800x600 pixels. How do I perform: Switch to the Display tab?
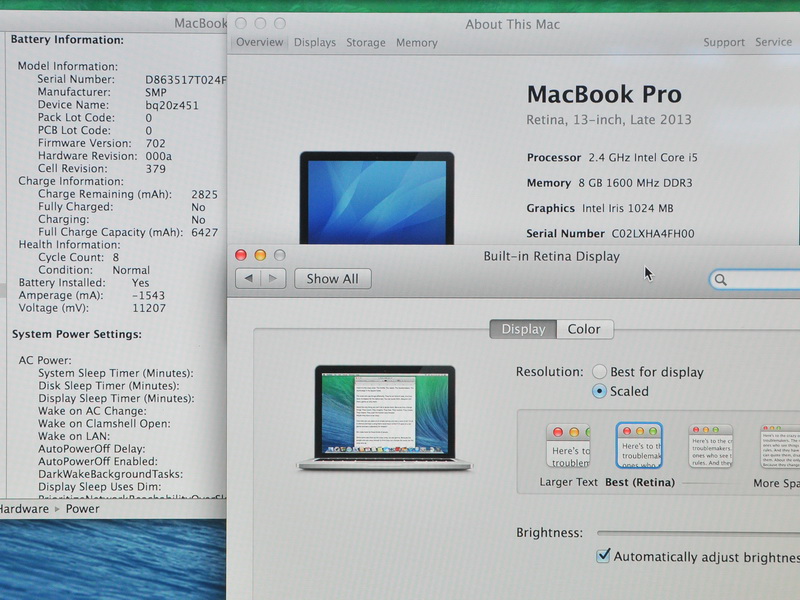tap(523, 329)
